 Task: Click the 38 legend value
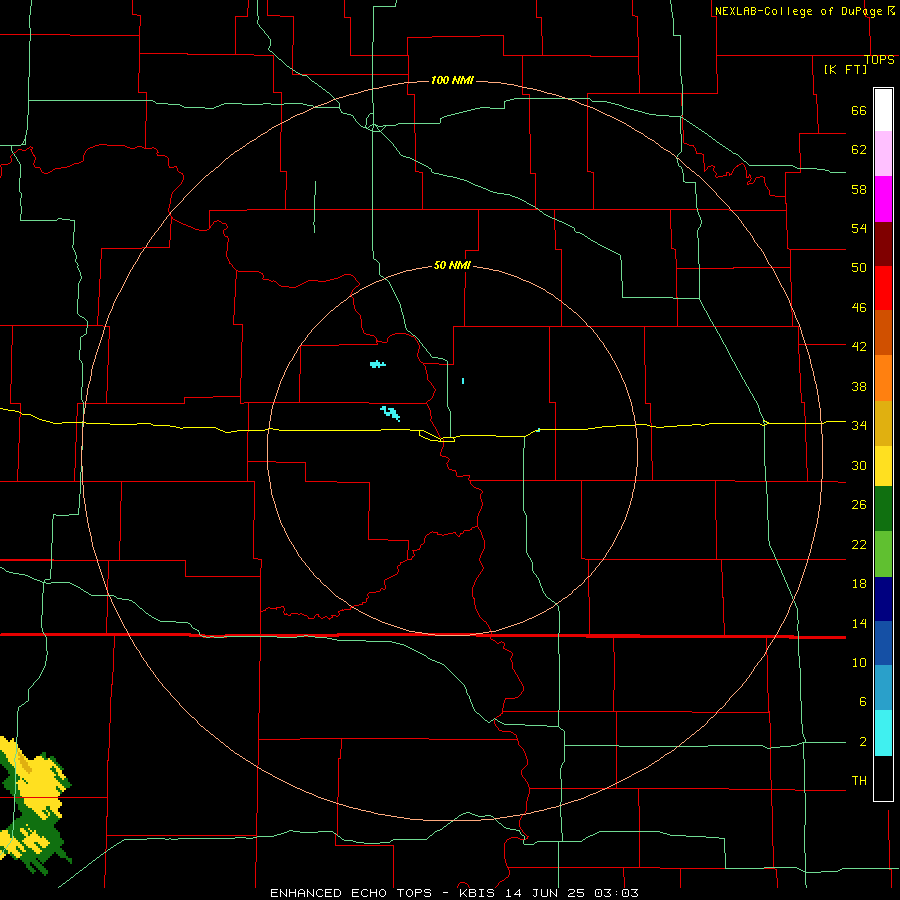pos(859,386)
